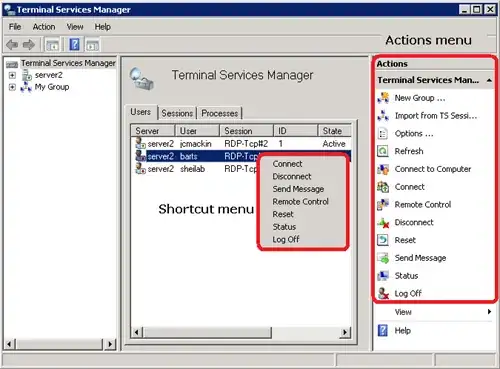Click the New Group icon in Actions
Viewport: 500px width, 369px height.
383,98
